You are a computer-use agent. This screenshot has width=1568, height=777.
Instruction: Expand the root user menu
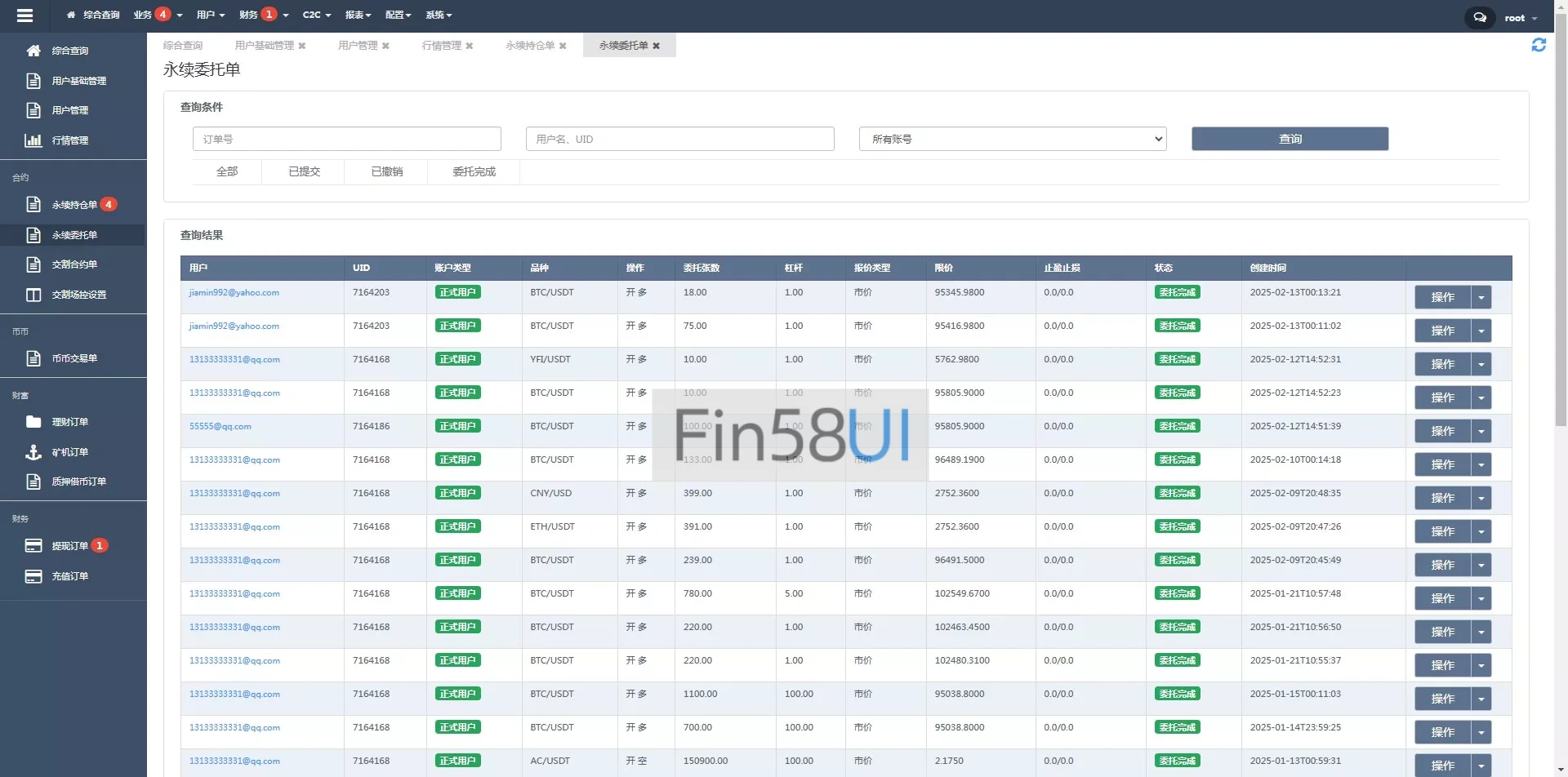click(1520, 18)
